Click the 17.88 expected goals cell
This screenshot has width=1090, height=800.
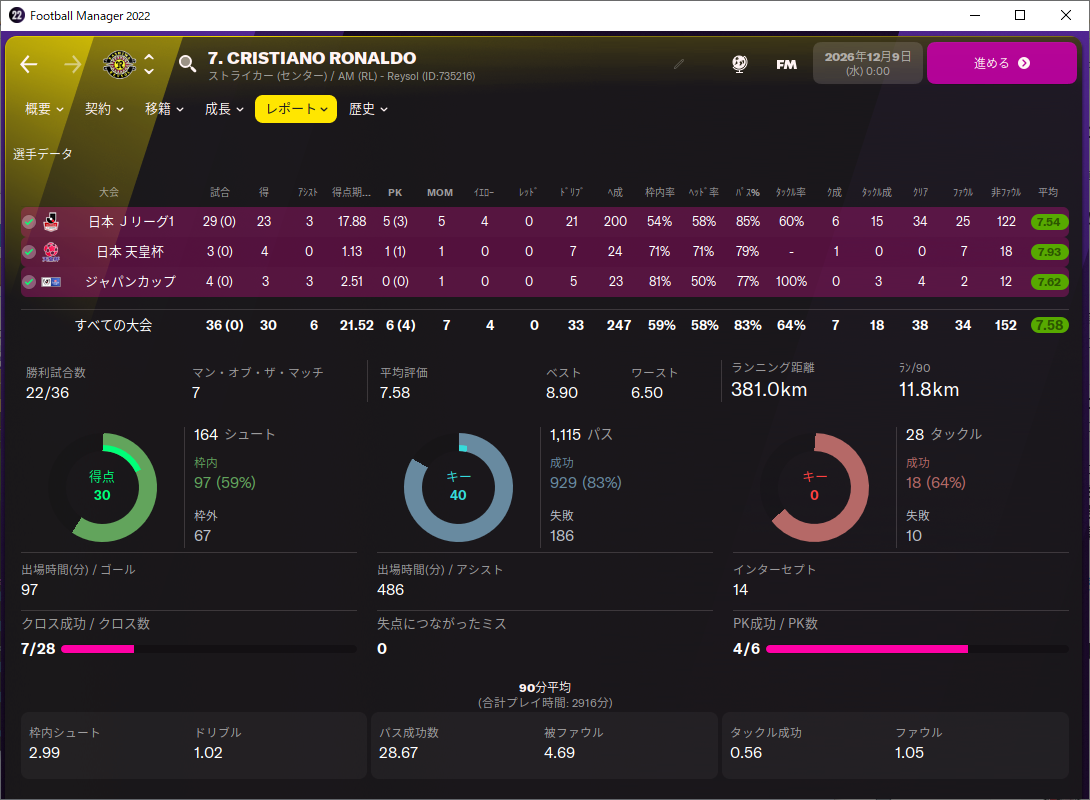352,222
